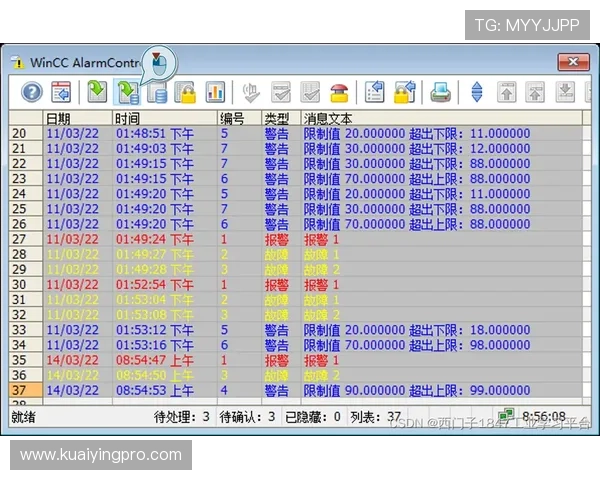Select row header 27
The image size is (600, 480).
click(x=26, y=239)
